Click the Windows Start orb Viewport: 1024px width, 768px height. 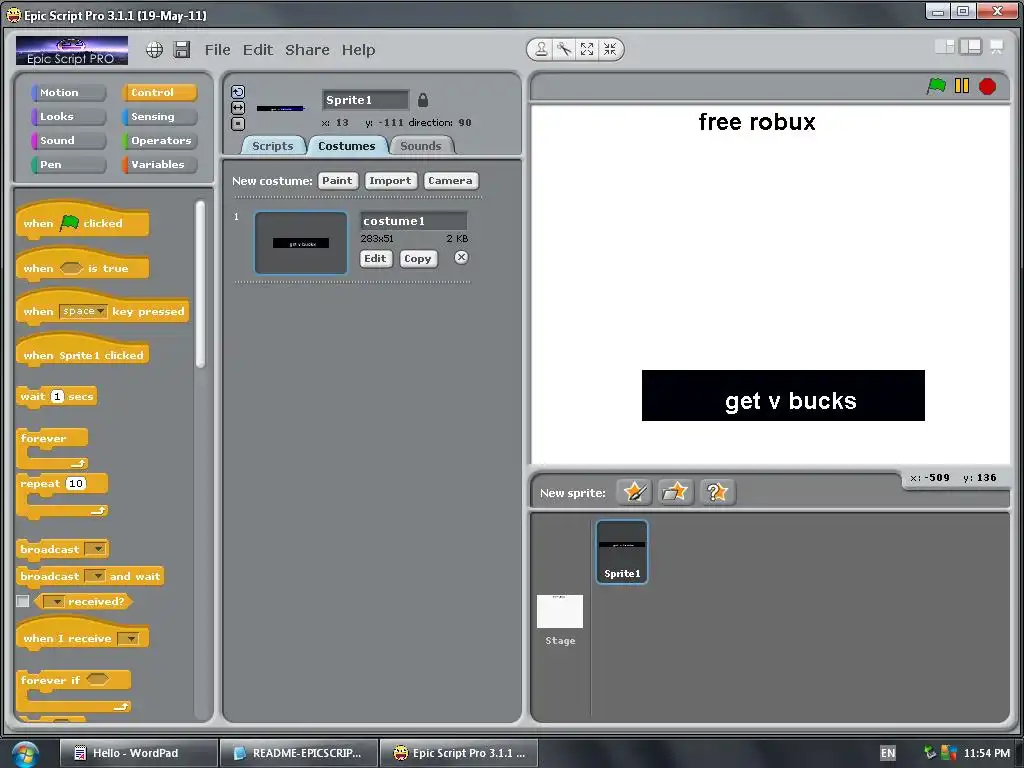pyautogui.click(x=25, y=754)
